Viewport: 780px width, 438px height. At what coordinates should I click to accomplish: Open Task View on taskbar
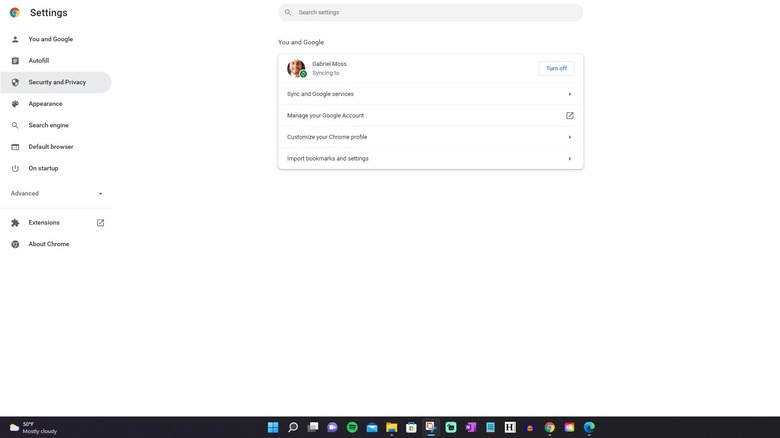(x=313, y=427)
